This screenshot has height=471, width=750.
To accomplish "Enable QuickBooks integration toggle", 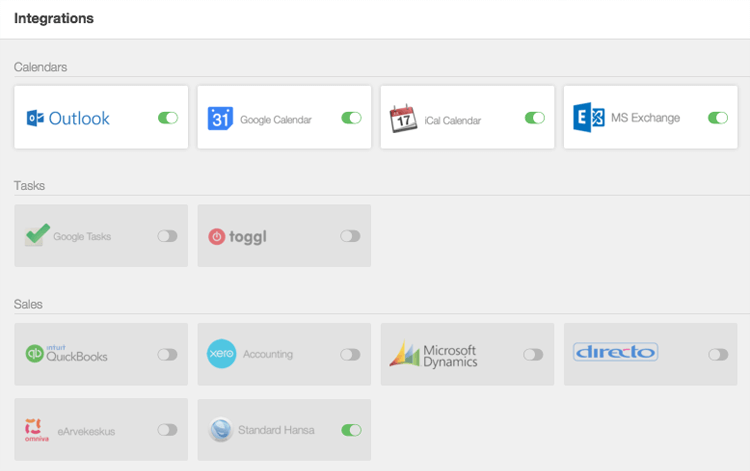I will click(x=167, y=354).
